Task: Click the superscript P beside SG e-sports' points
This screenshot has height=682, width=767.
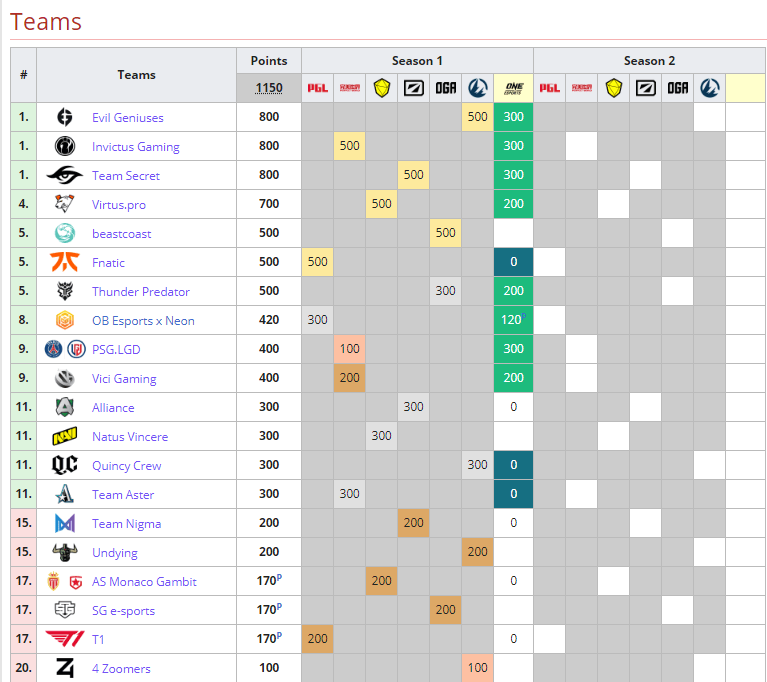Action: pyautogui.click(x=279, y=607)
